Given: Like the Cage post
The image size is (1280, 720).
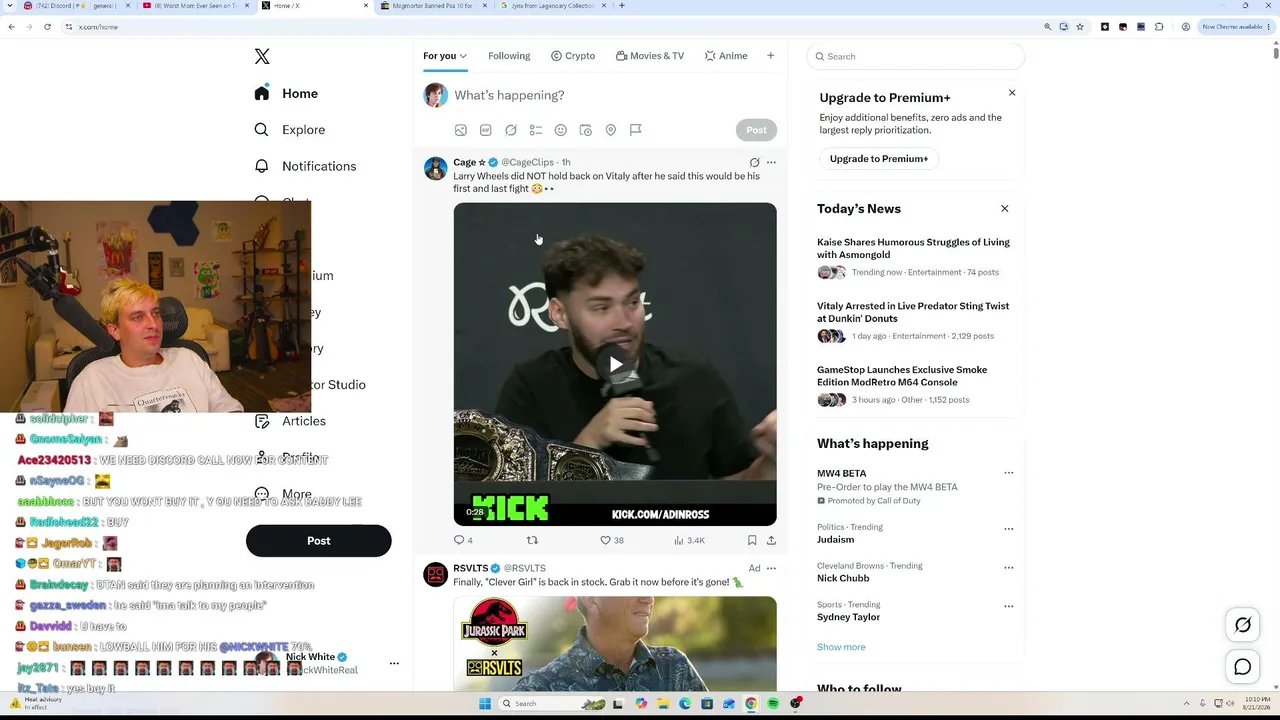Looking at the screenshot, I should click(x=611, y=540).
